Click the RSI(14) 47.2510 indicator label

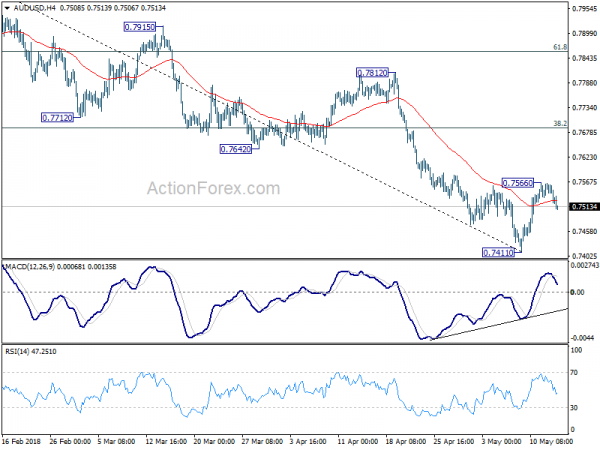31,351
